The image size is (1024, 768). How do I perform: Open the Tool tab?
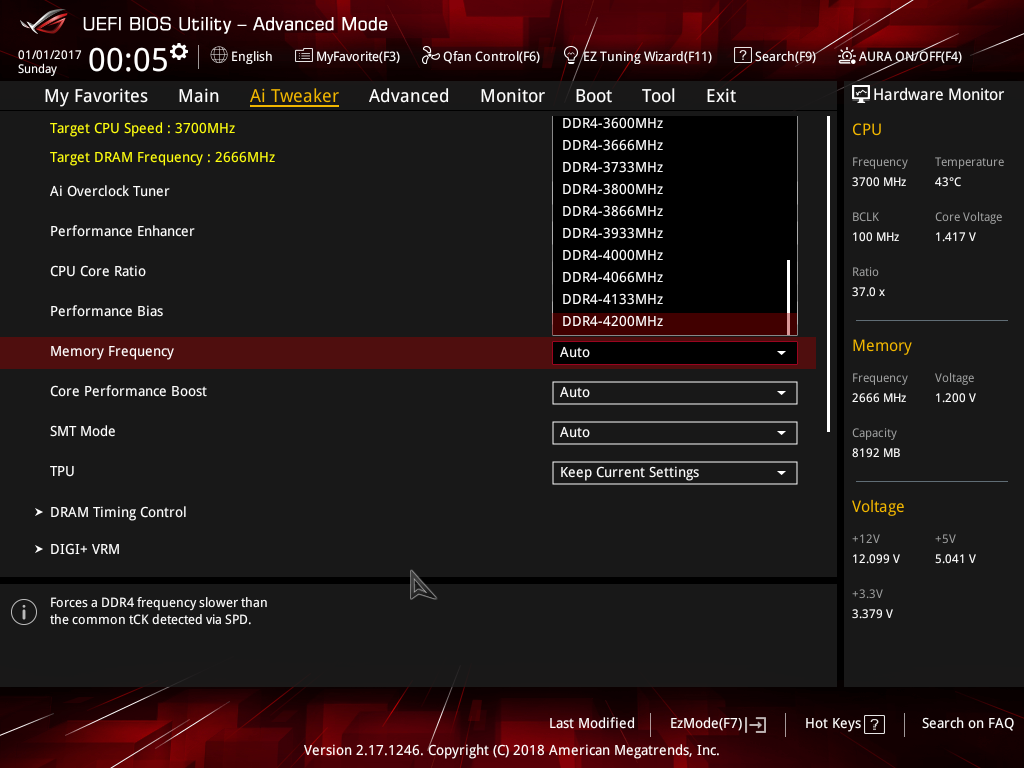point(658,96)
